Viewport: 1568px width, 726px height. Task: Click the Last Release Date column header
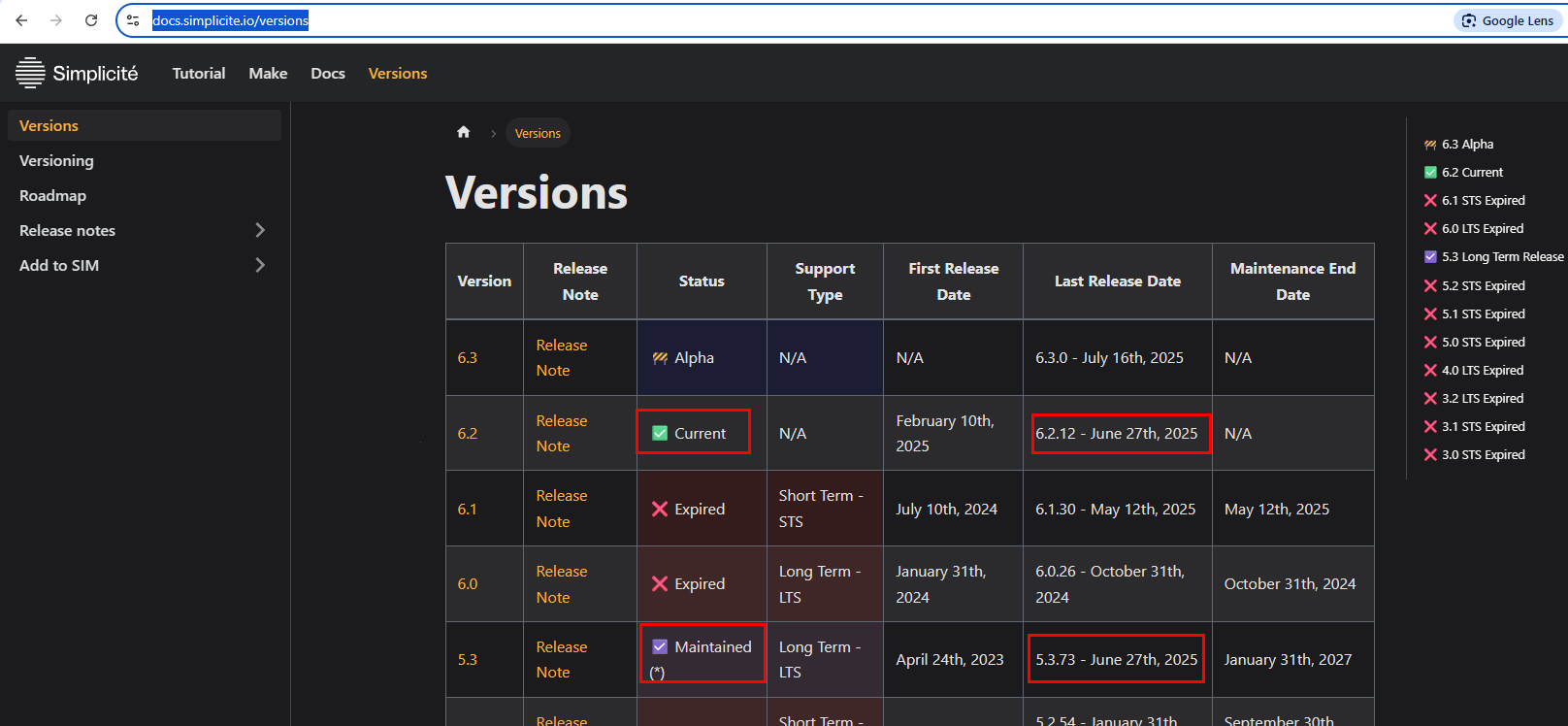point(1118,281)
